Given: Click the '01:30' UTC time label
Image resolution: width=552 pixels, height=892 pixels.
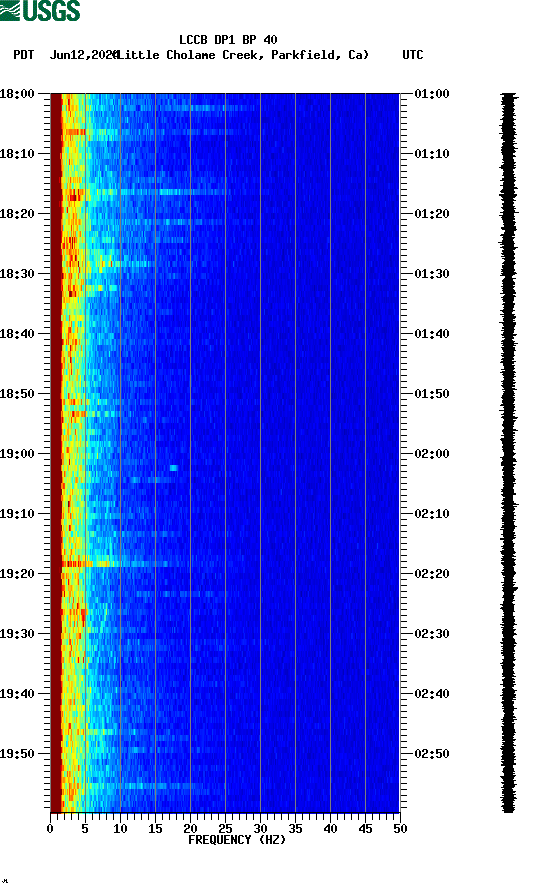Looking at the screenshot, I should coord(432,274).
